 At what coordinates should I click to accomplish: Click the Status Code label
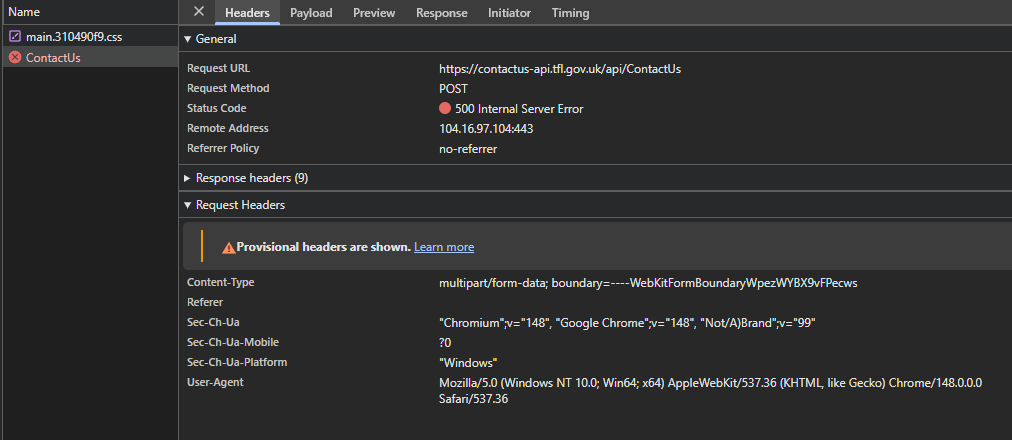tap(216, 108)
